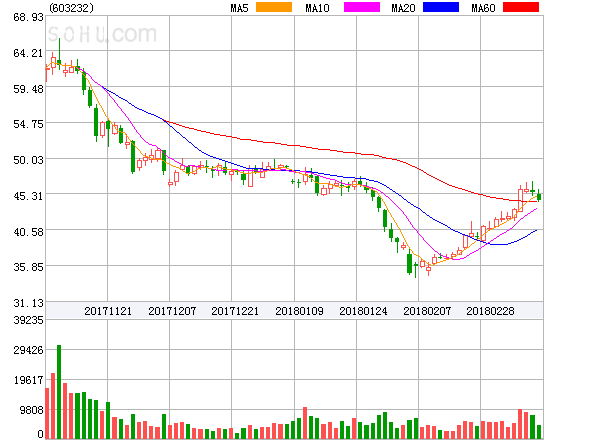Viewport: 600px width, 440px height.
Task: Click the 0 volume axis label
Action: point(40,434)
